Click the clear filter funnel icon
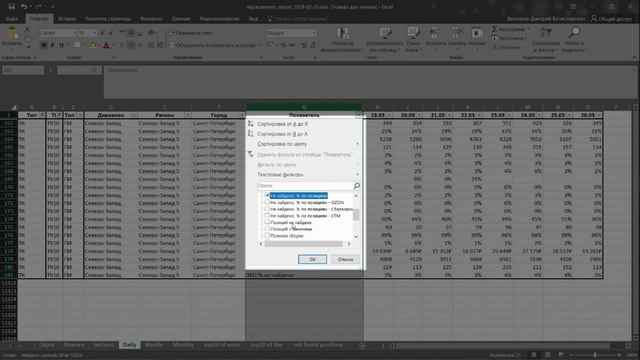The width and height of the screenshot is (640, 360). click(251, 154)
